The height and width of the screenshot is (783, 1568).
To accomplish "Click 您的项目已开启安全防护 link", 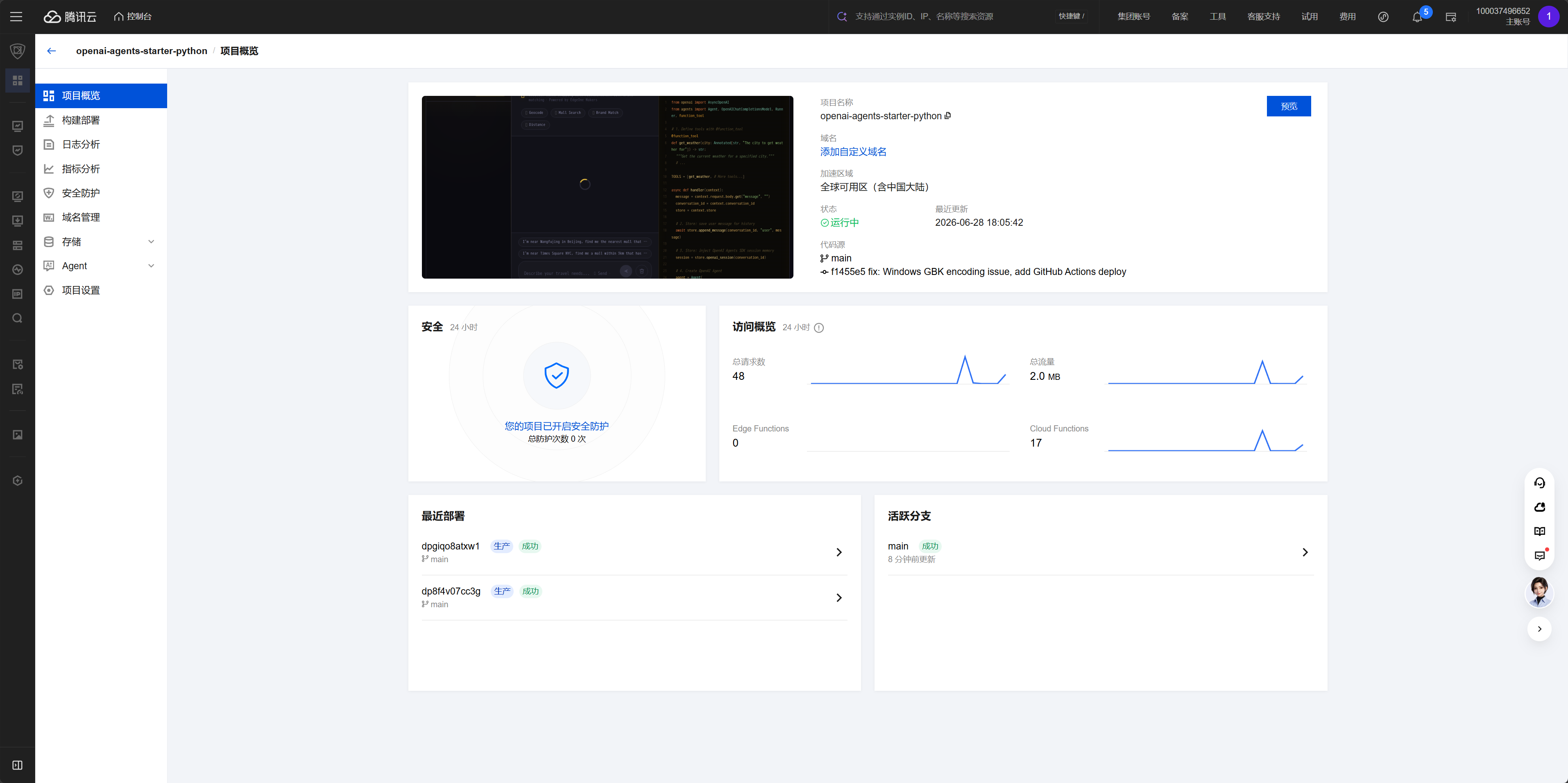I will point(556,426).
